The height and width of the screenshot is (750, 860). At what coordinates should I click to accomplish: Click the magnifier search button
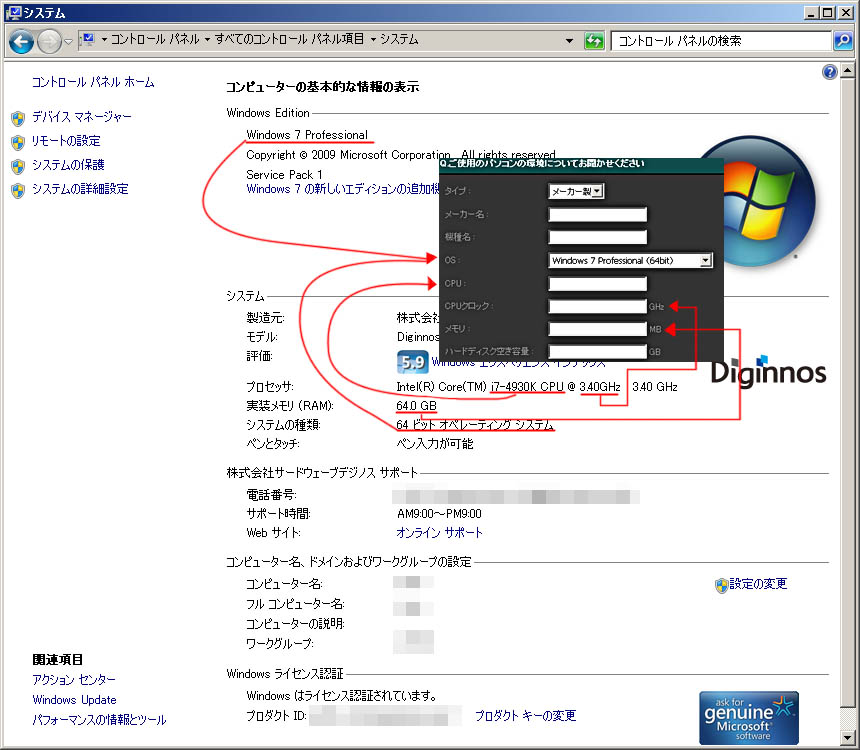click(842, 41)
